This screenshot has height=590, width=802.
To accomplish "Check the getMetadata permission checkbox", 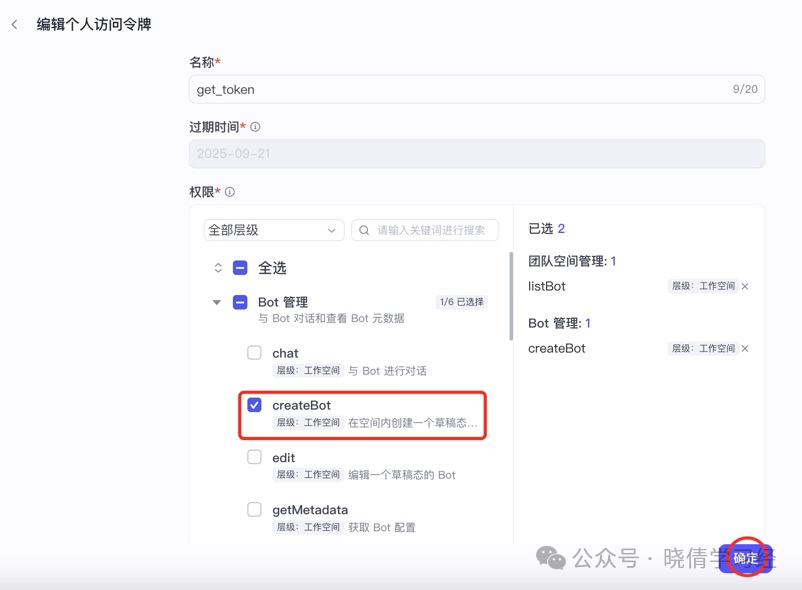I will [254, 509].
